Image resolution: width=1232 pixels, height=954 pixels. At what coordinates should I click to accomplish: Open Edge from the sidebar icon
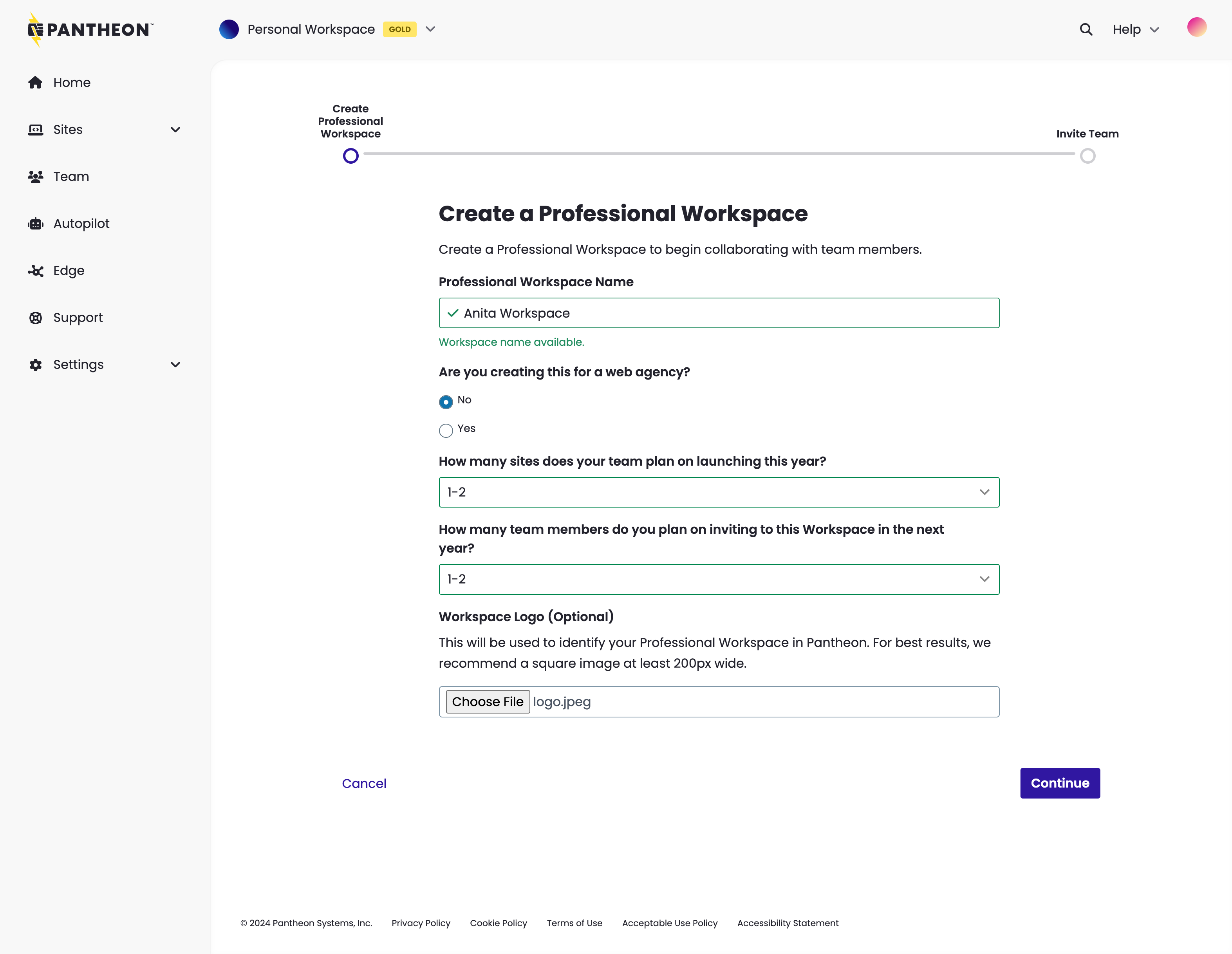(x=35, y=271)
